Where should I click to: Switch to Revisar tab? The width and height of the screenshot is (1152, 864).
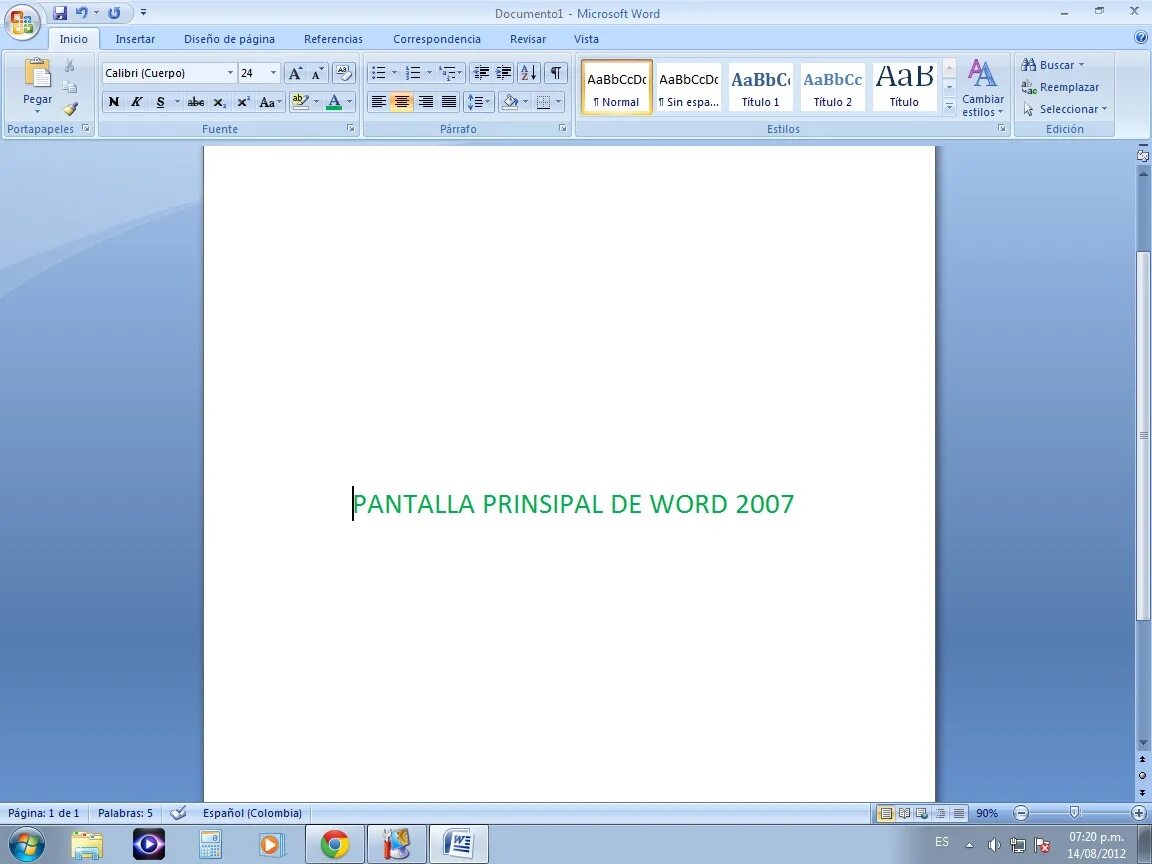pos(528,39)
